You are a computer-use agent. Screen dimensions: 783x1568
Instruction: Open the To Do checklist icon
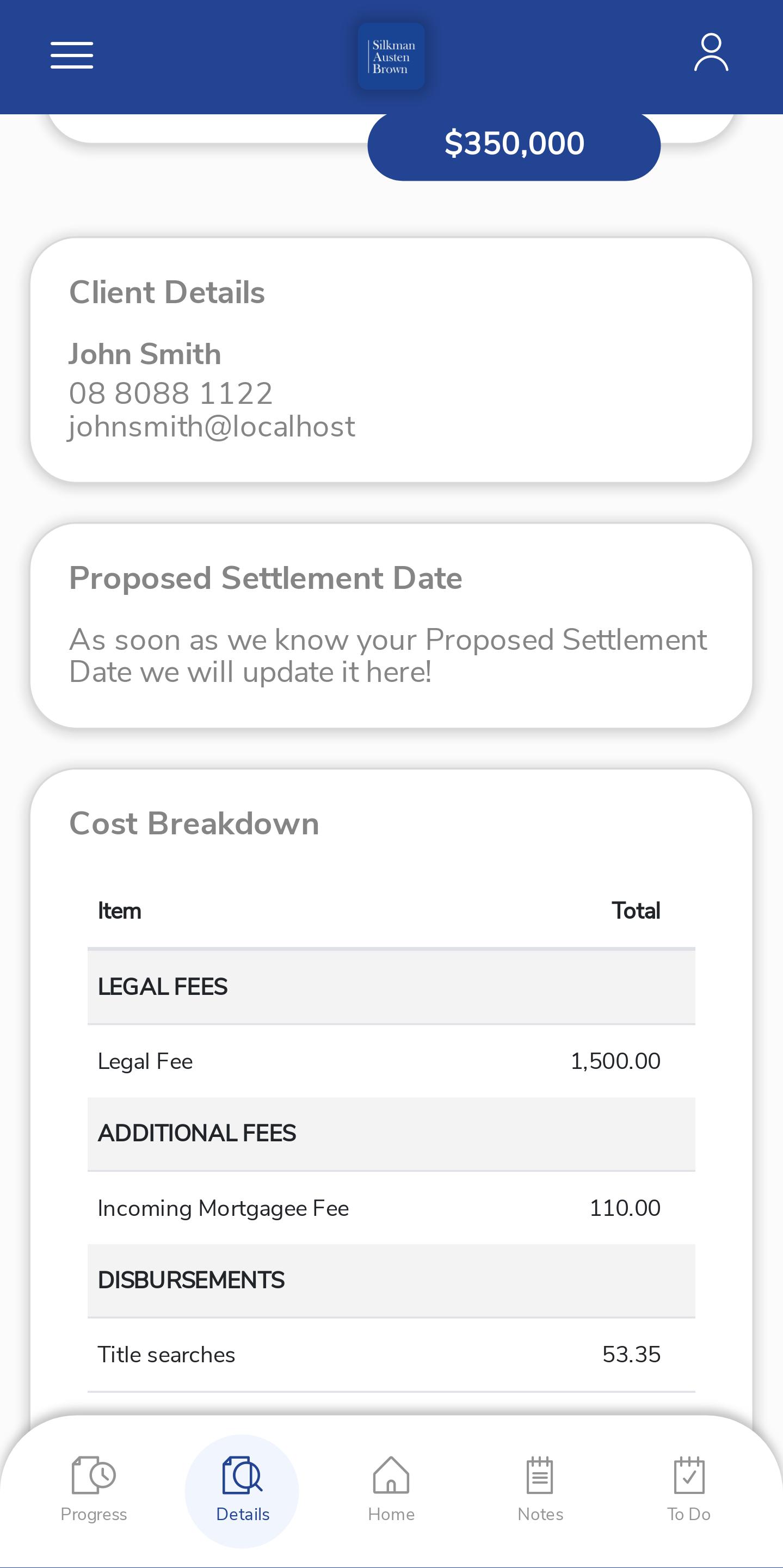689,1475
